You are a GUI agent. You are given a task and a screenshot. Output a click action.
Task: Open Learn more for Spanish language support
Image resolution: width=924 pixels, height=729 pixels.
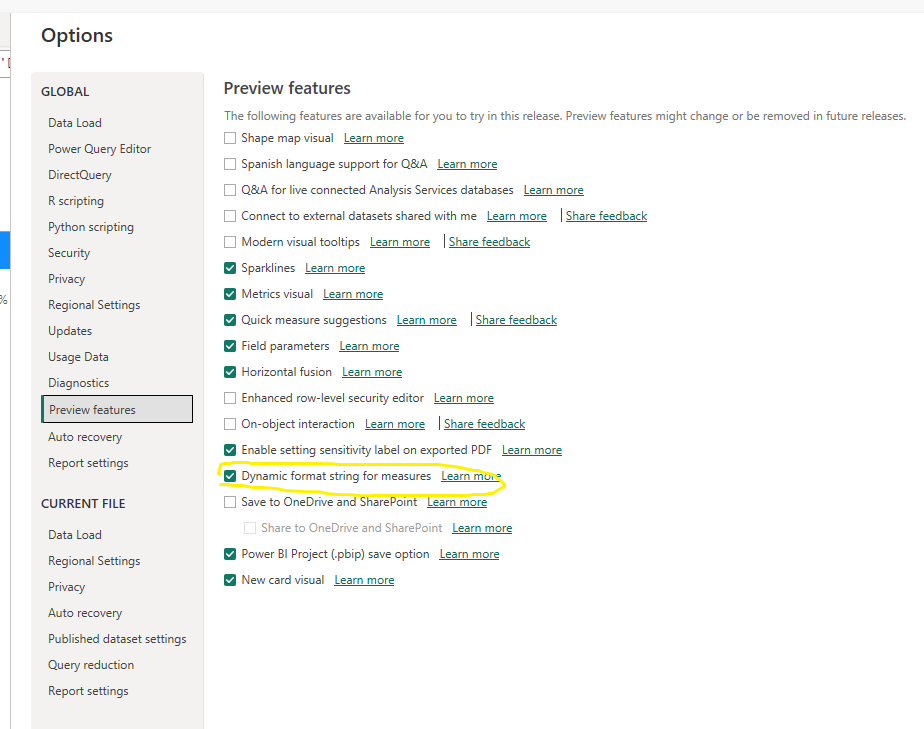point(467,164)
